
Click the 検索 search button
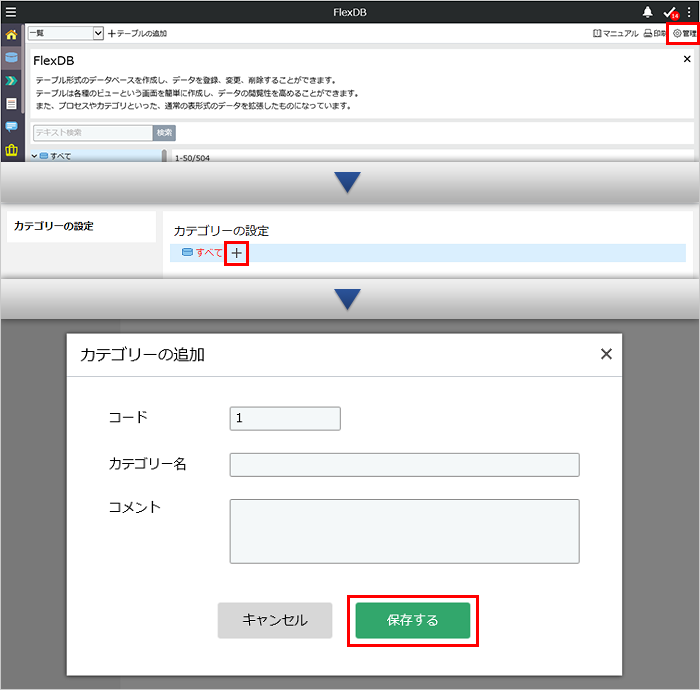tap(164, 133)
